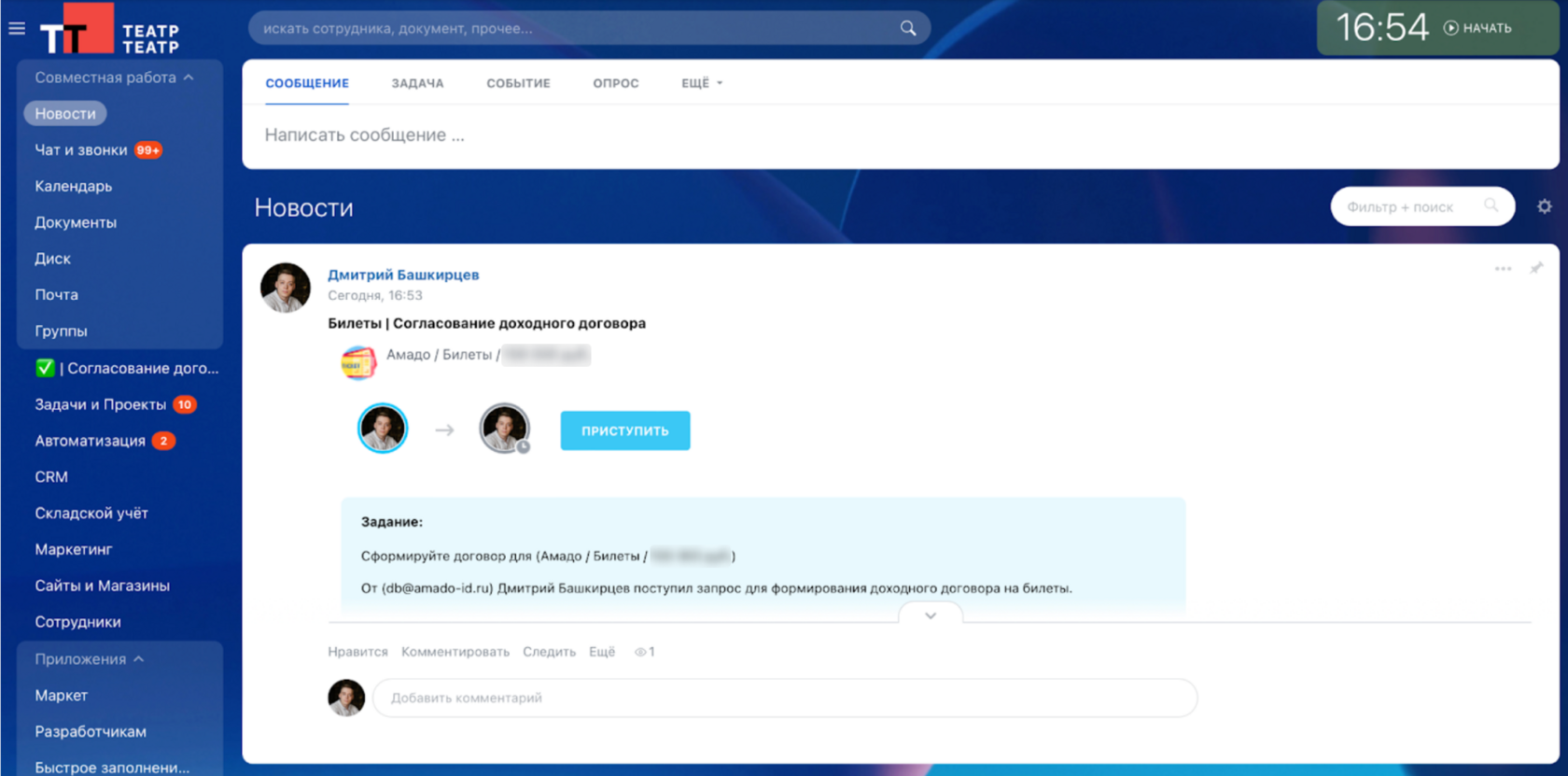Collapse the Совместная работа section
The height and width of the screenshot is (776, 1568).
click(x=114, y=78)
